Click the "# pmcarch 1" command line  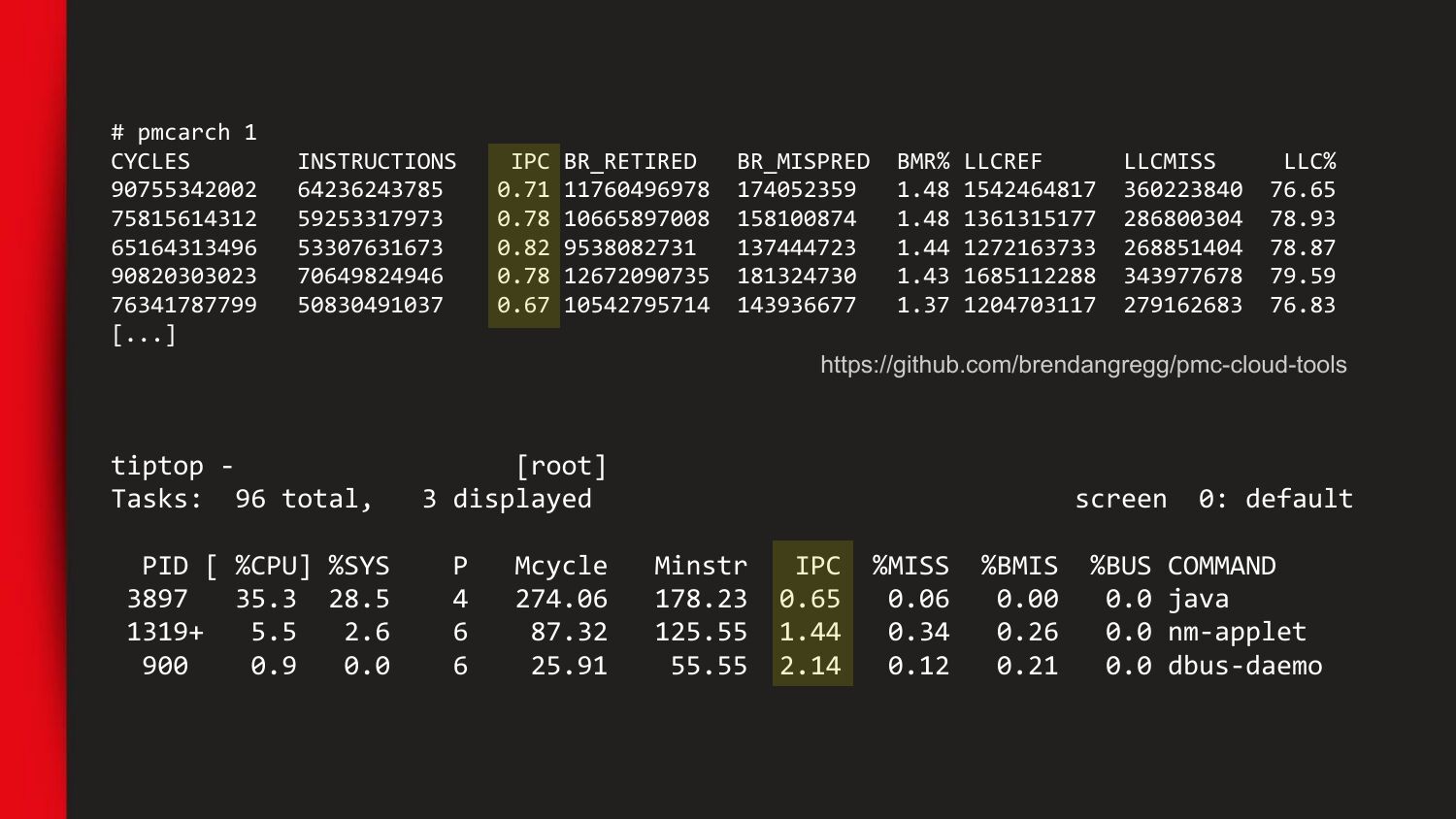pos(183,132)
